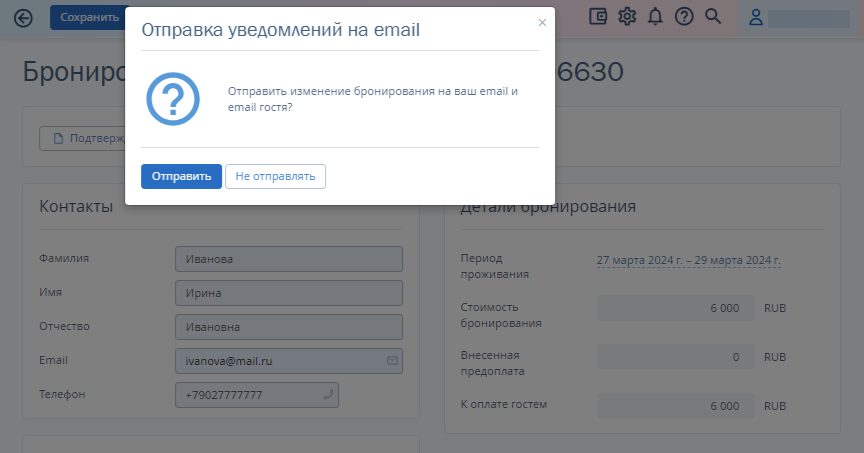Open the stay period dates link

pos(689,260)
